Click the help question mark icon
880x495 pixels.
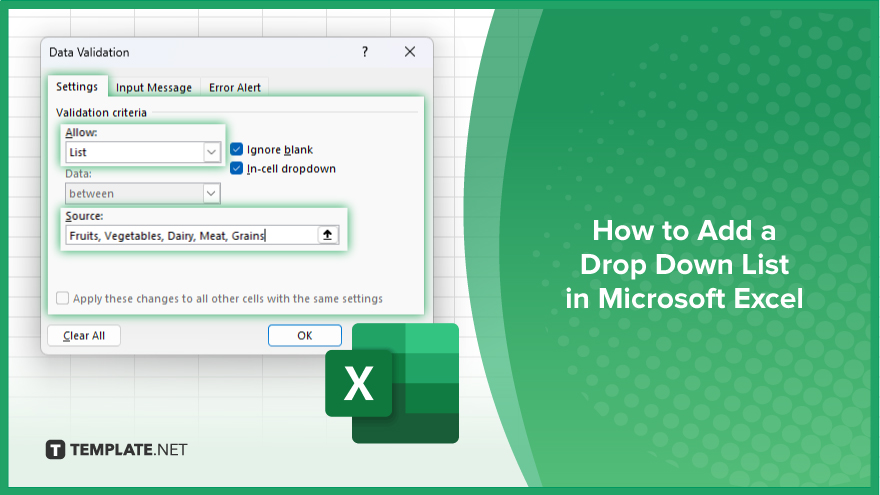pyautogui.click(x=365, y=52)
